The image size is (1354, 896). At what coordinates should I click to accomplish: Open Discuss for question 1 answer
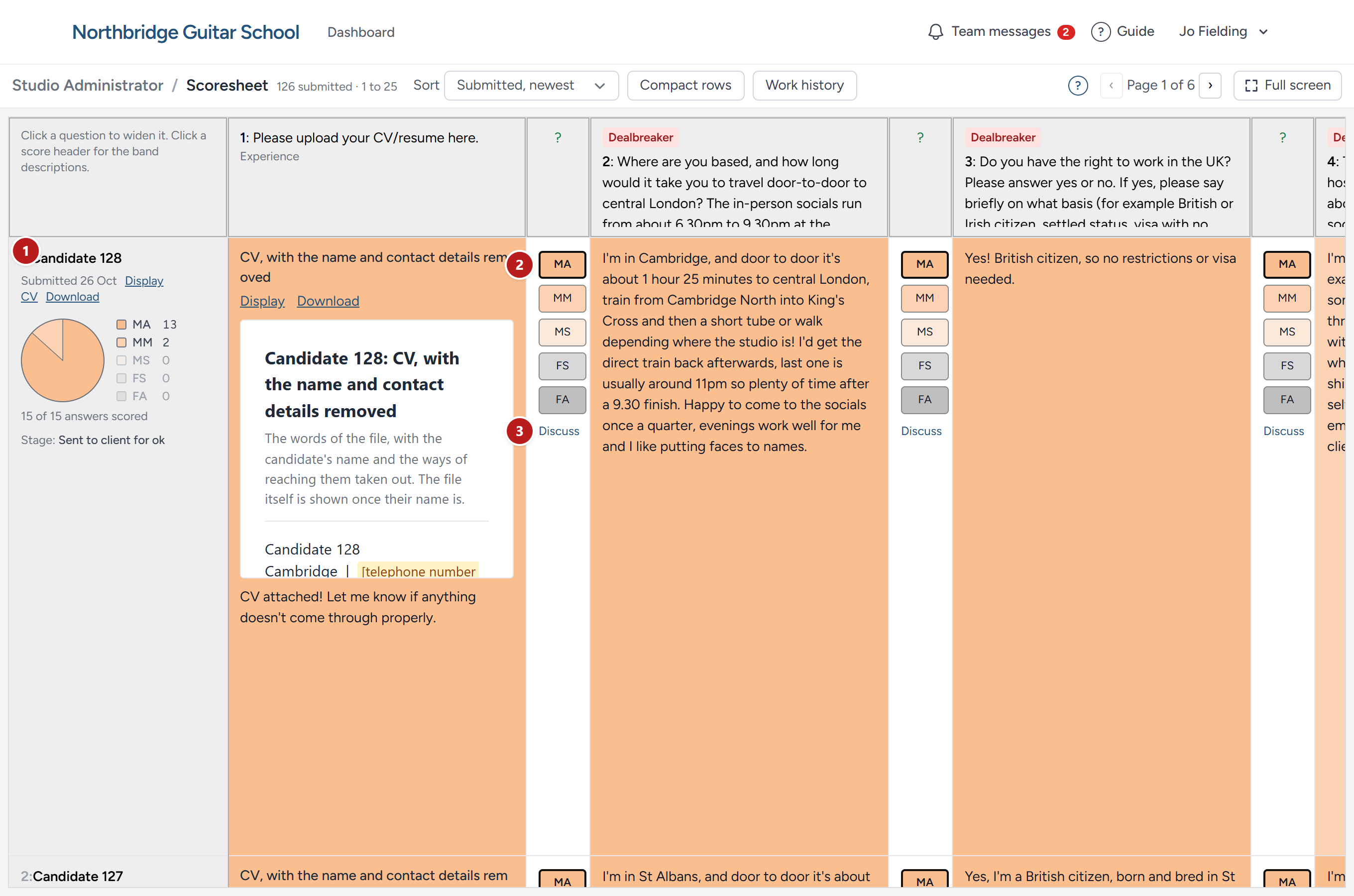[x=559, y=432]
